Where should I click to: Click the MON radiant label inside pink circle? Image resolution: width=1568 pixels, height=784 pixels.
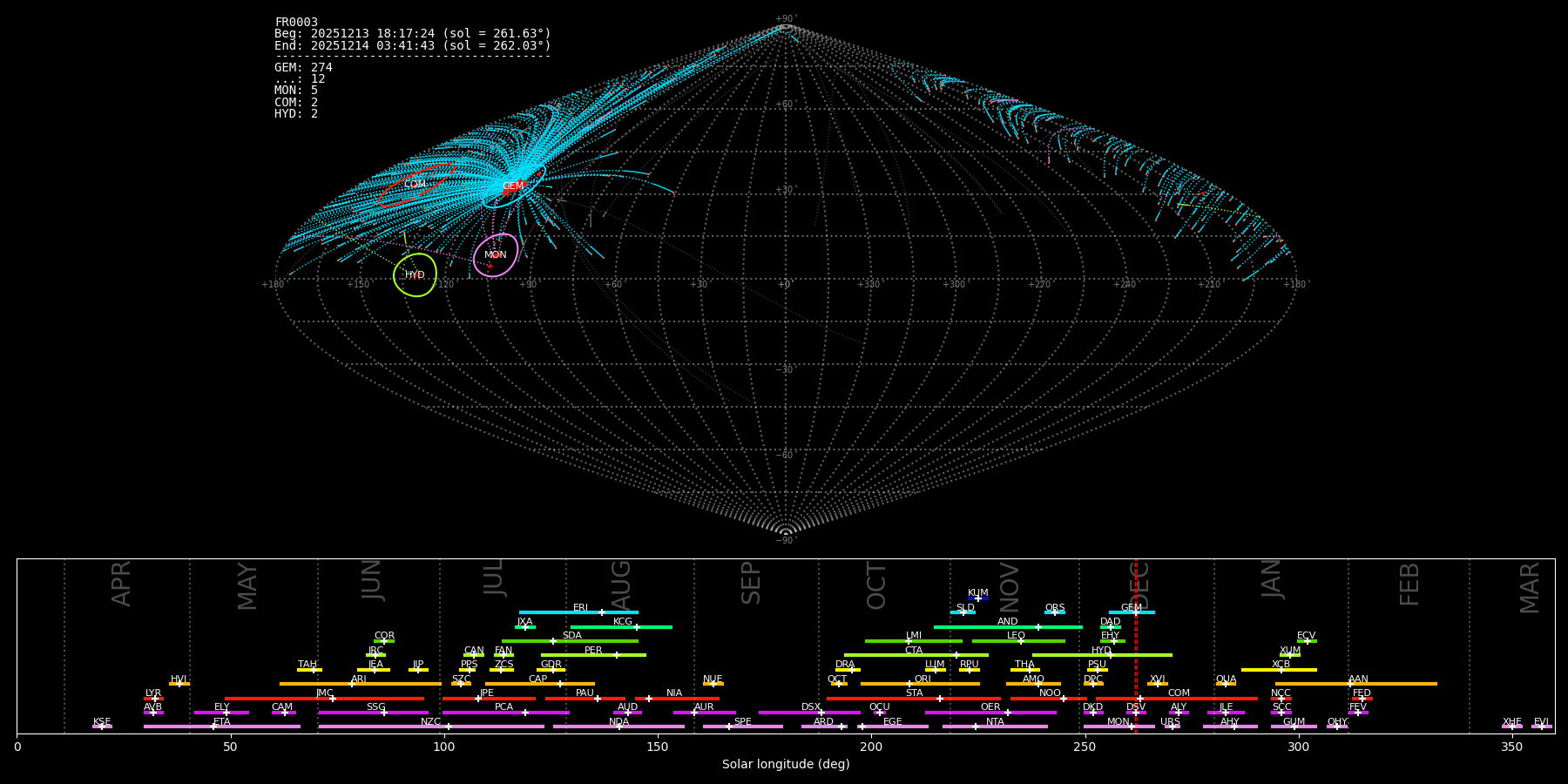496,255
